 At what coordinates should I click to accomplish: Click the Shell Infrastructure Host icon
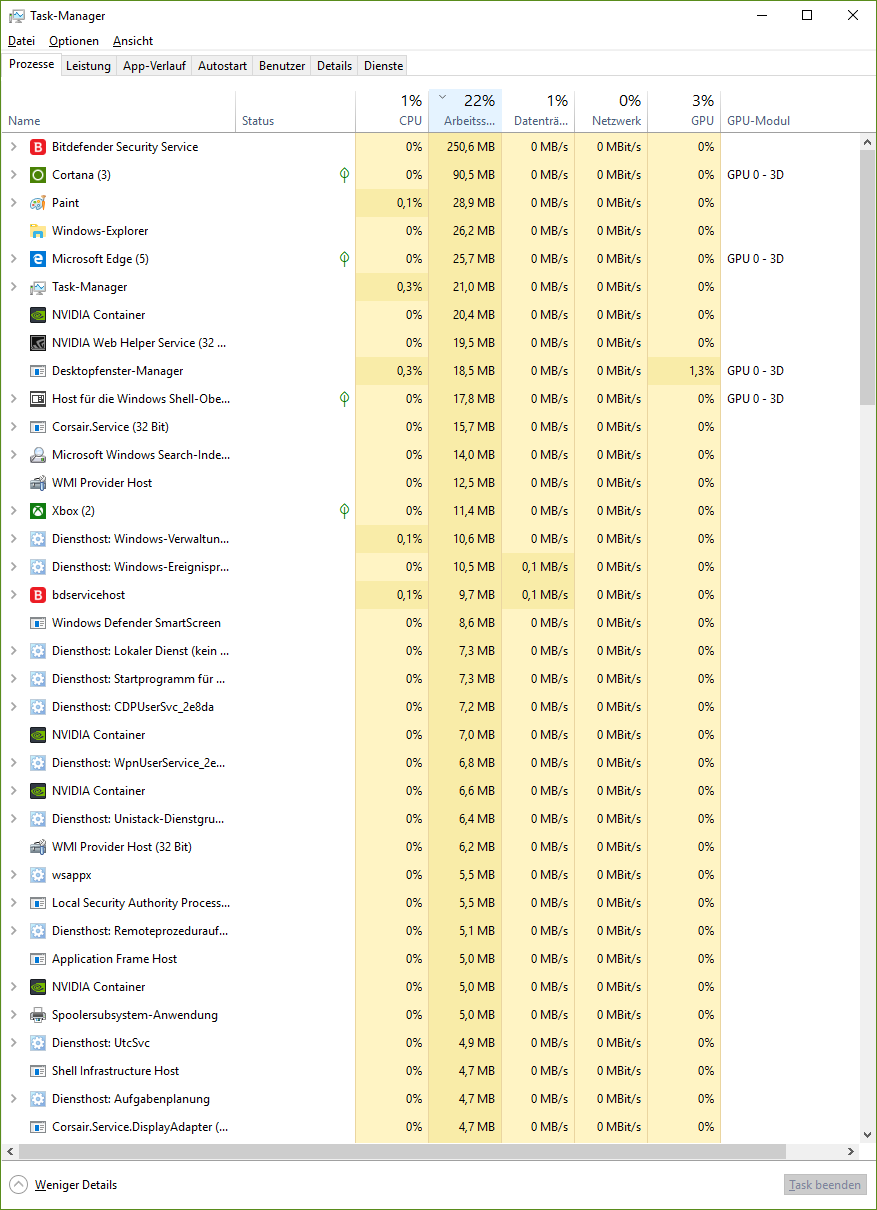point(38,1071)
